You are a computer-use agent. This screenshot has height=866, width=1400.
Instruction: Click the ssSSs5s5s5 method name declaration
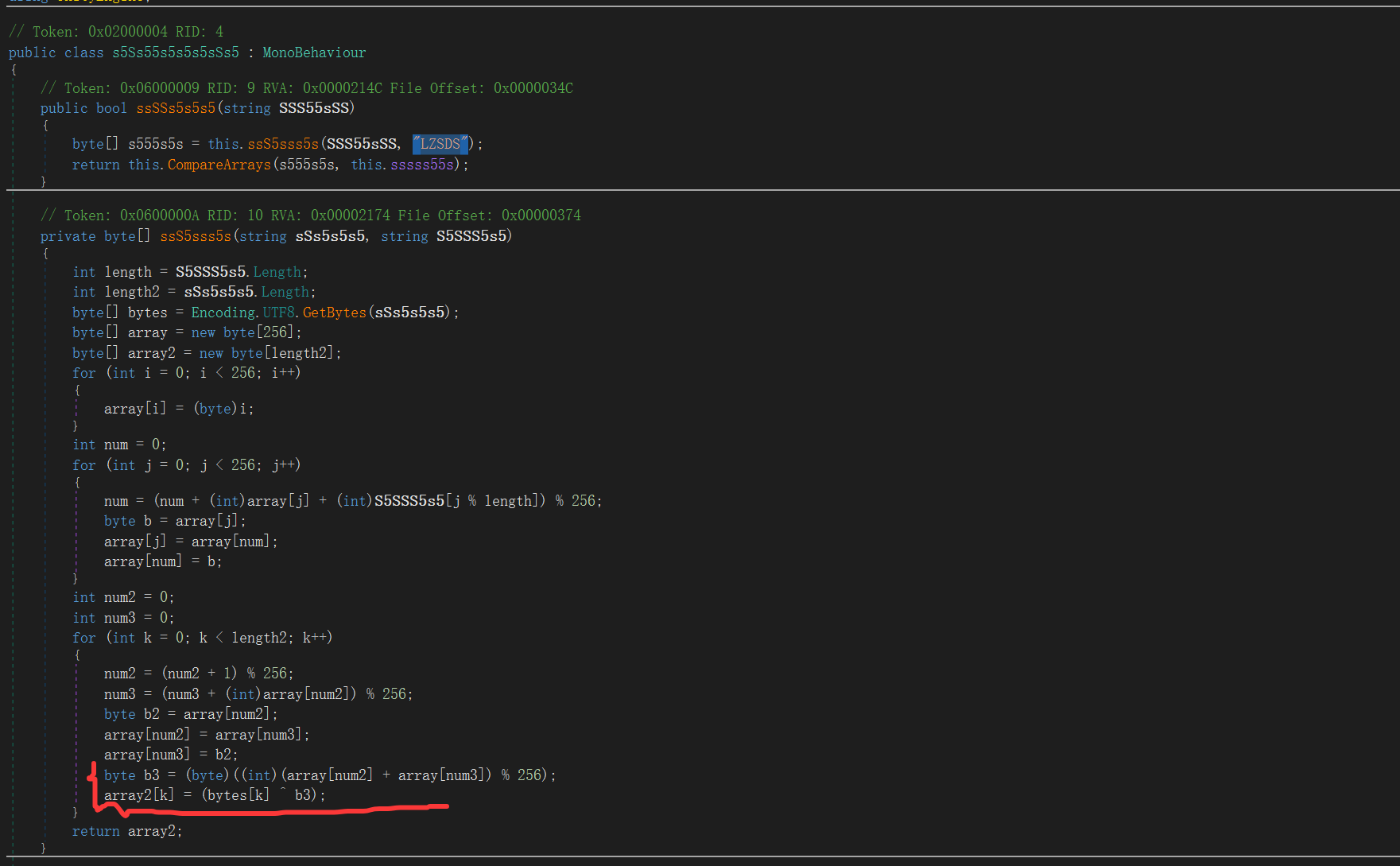[176, 108]
